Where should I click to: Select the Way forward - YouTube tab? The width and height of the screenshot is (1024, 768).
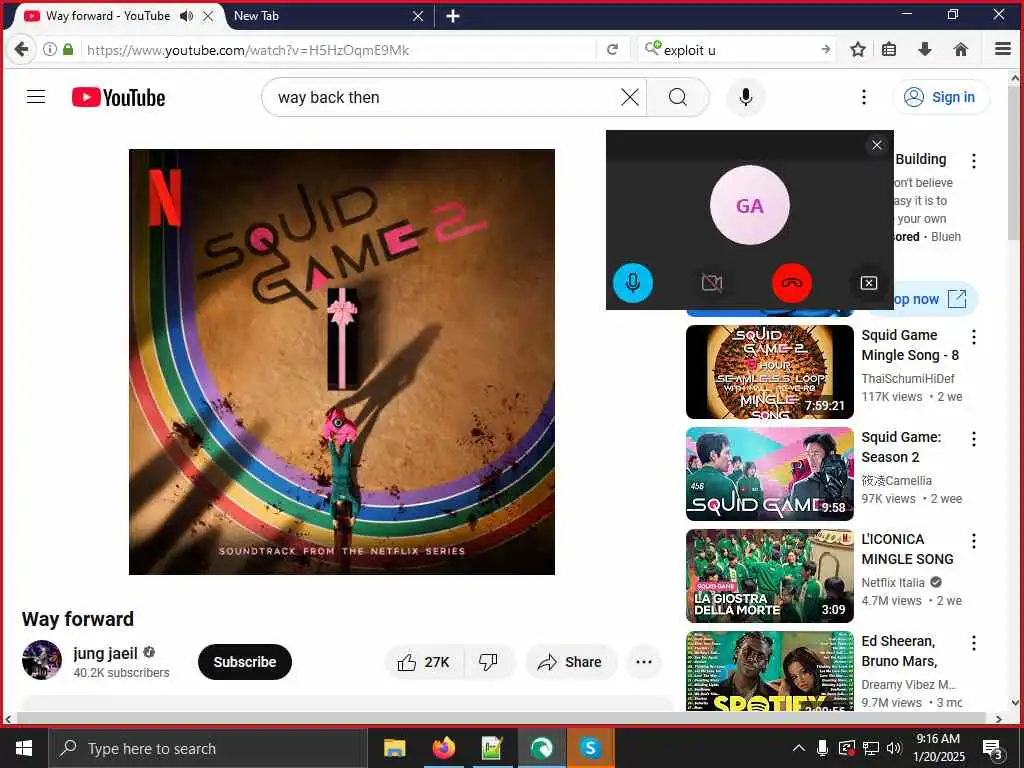(108, 16)
